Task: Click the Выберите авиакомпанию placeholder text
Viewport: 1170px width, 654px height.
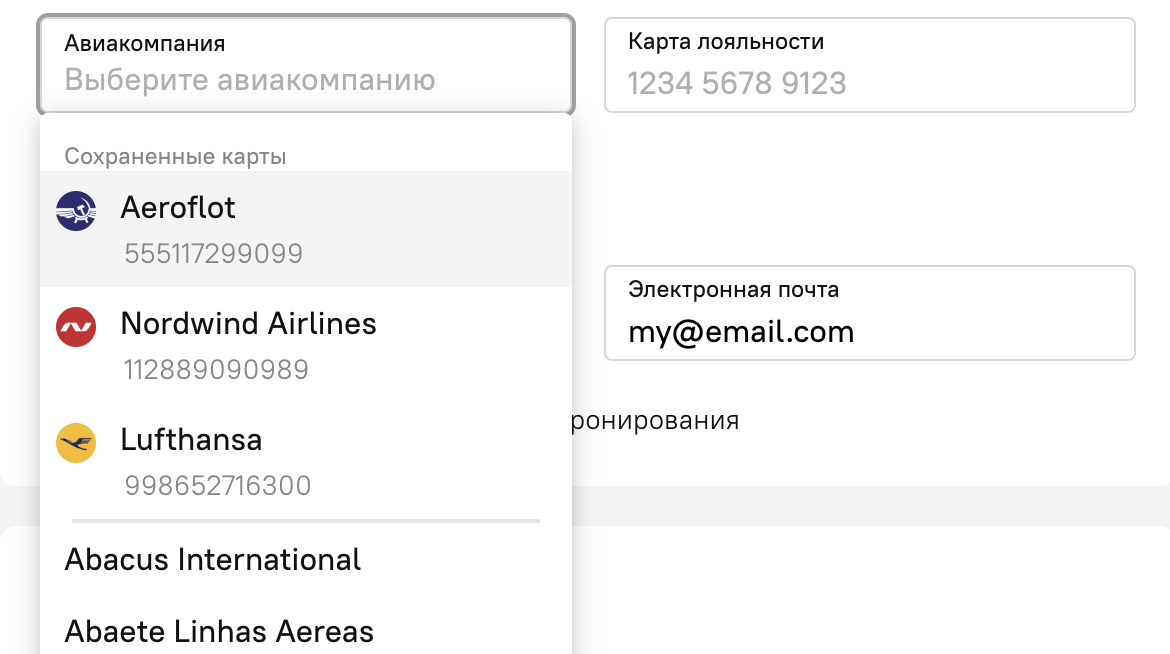Action: (x=250, y=80)
